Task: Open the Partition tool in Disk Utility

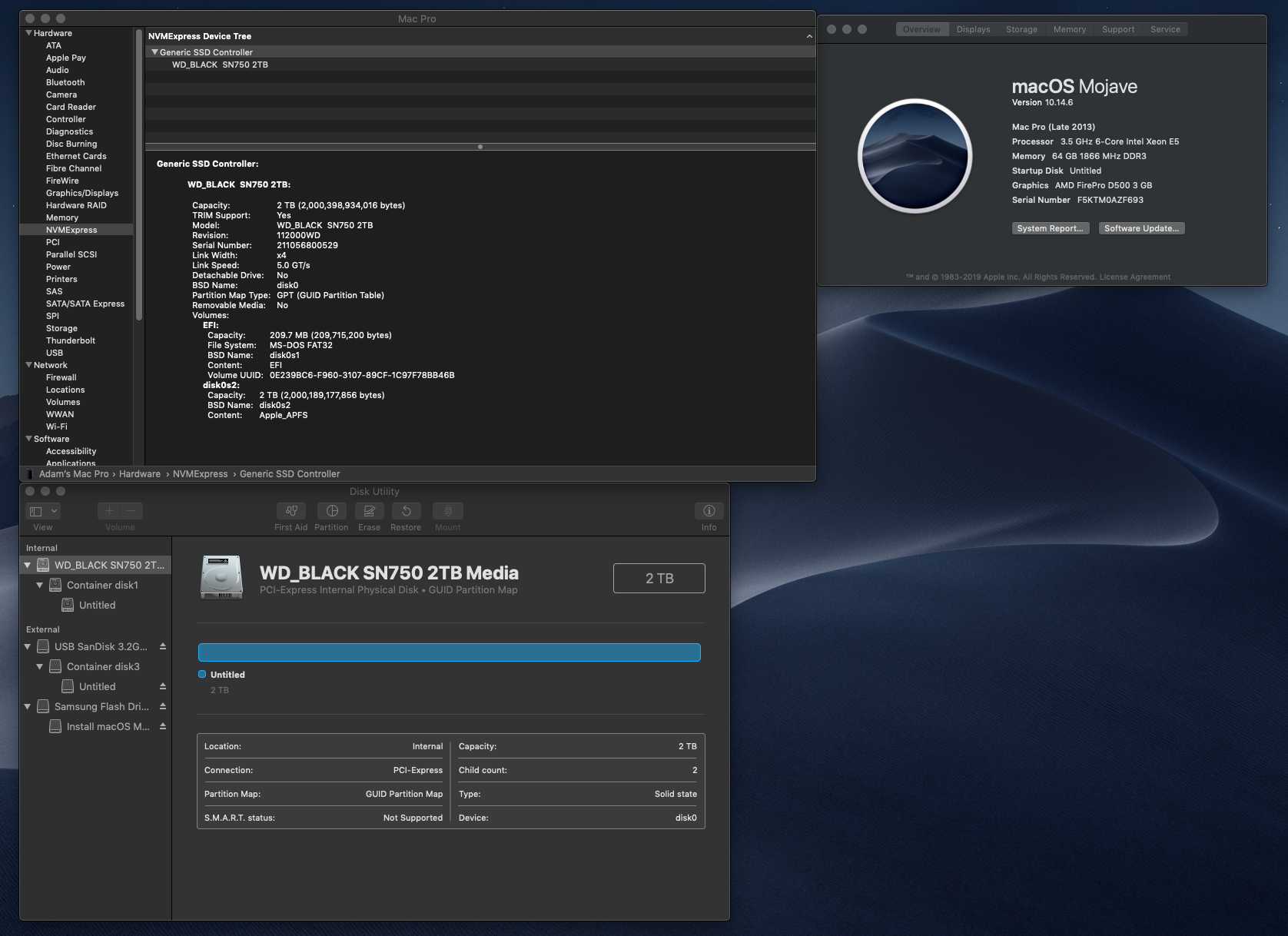Action: (x=331, y=511)
